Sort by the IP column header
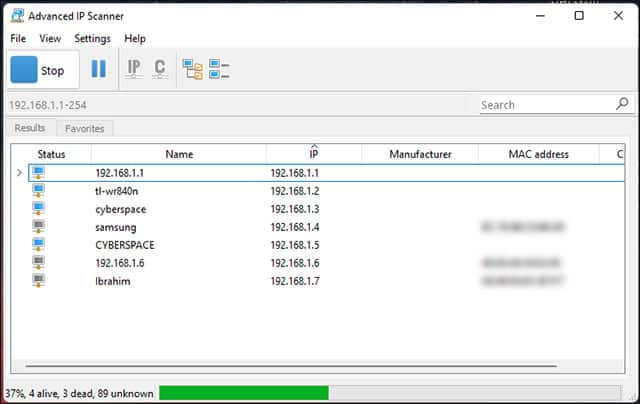 tap(313, 155)
